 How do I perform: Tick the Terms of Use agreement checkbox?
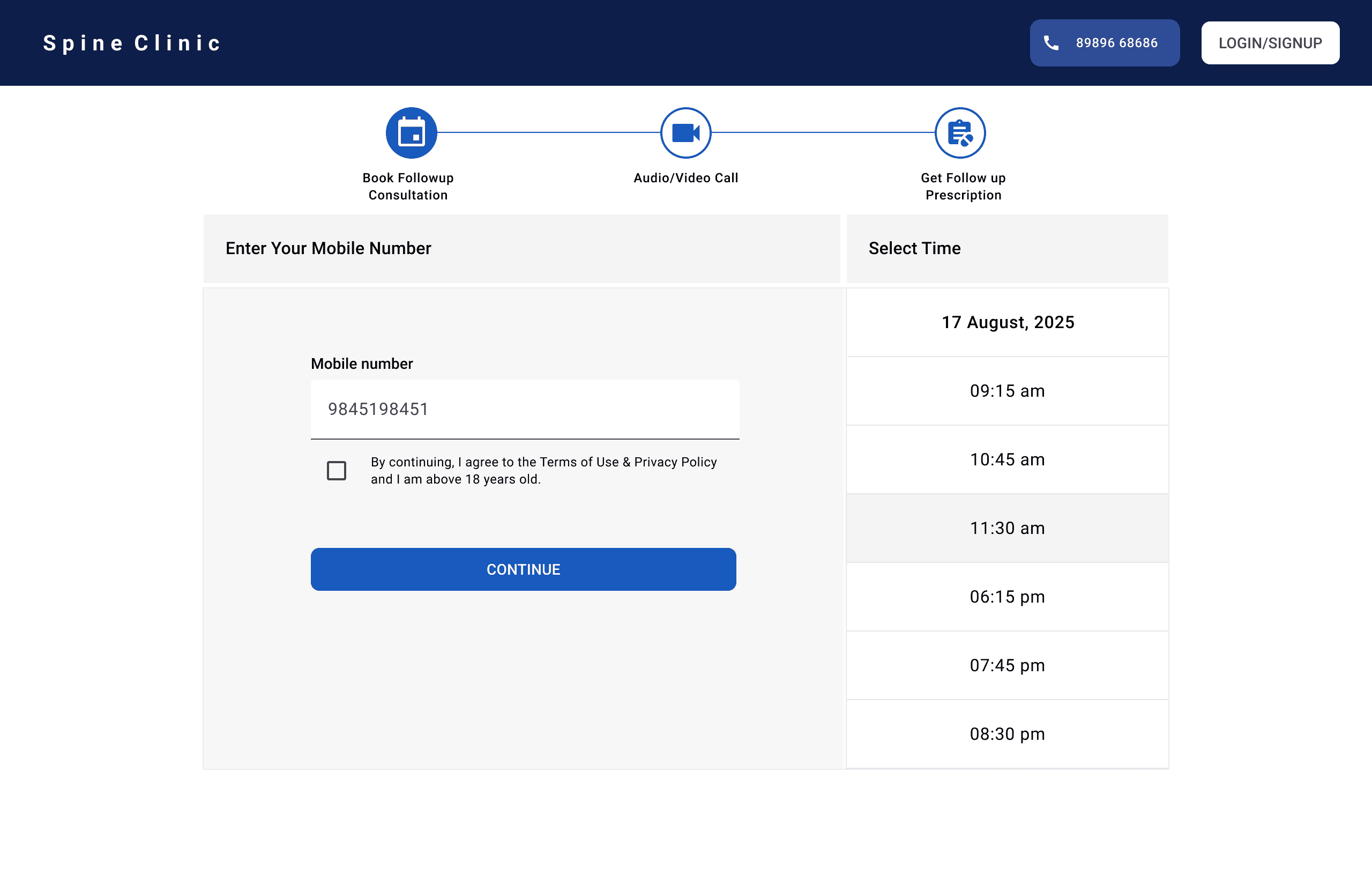[336, 471]
